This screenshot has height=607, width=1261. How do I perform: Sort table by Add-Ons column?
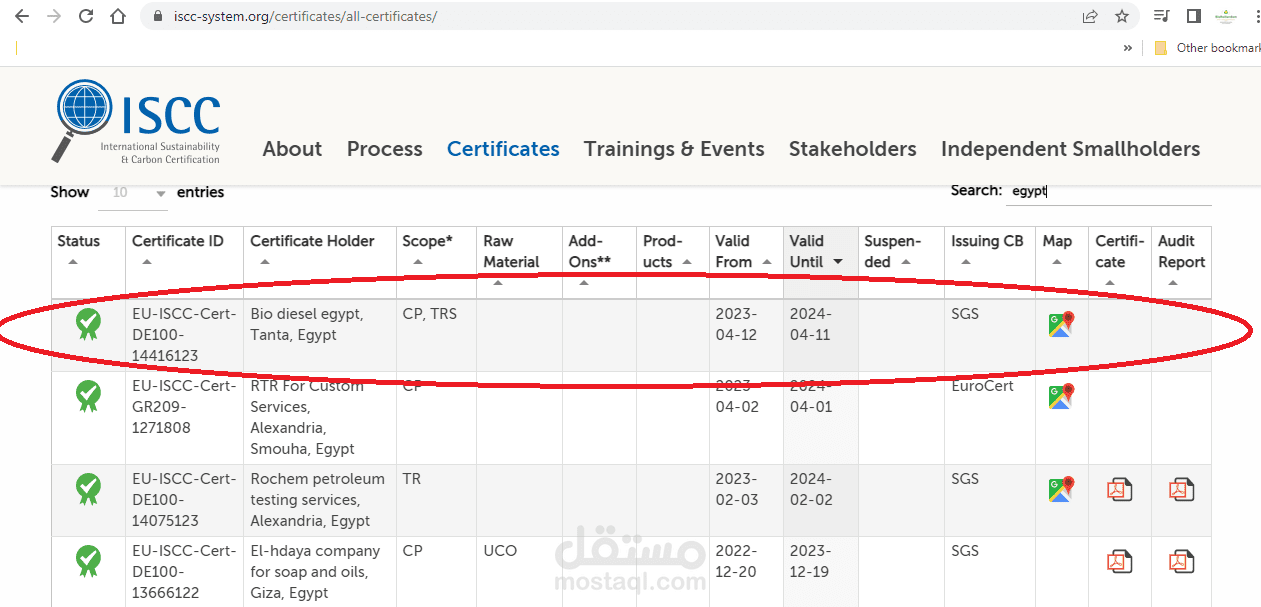coord(599,262)
